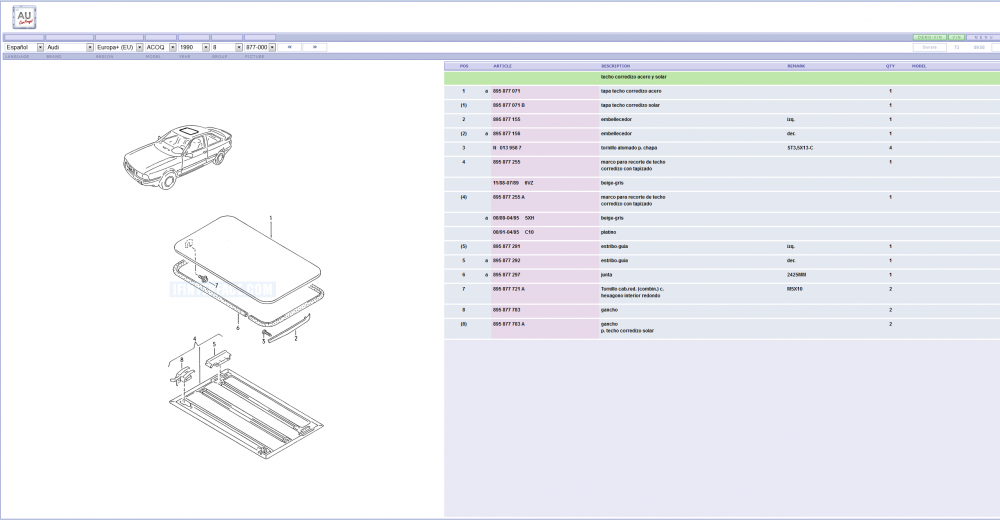
Task: Click the AU catalog logo icon
Action: pyautogui.click(x=24, y=16)
